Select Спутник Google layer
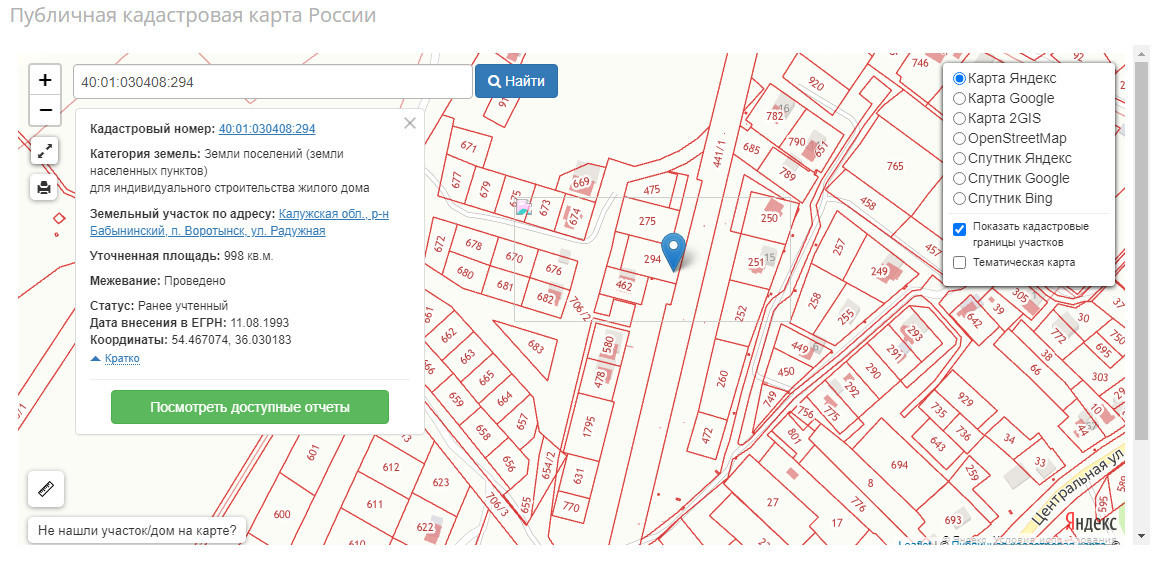The image size is (1163, 561). tap(959, 178)
